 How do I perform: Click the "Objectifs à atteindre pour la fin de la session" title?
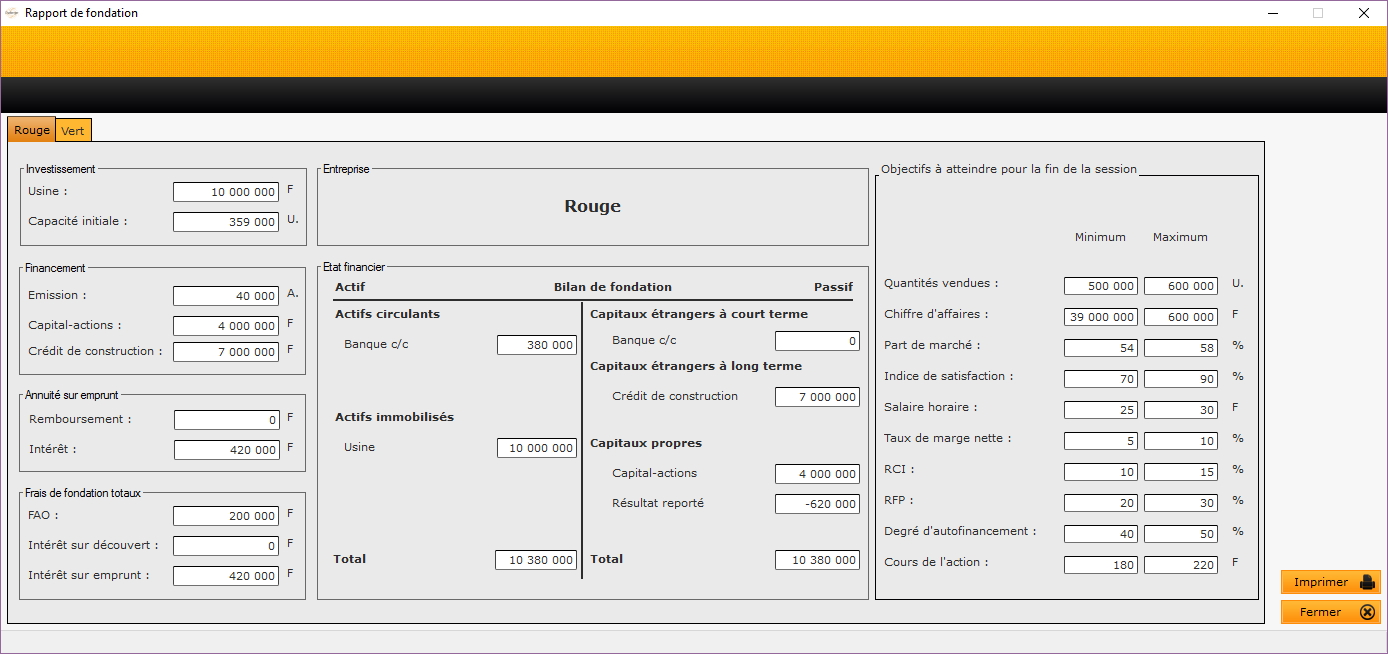(x=1009, y=169)
